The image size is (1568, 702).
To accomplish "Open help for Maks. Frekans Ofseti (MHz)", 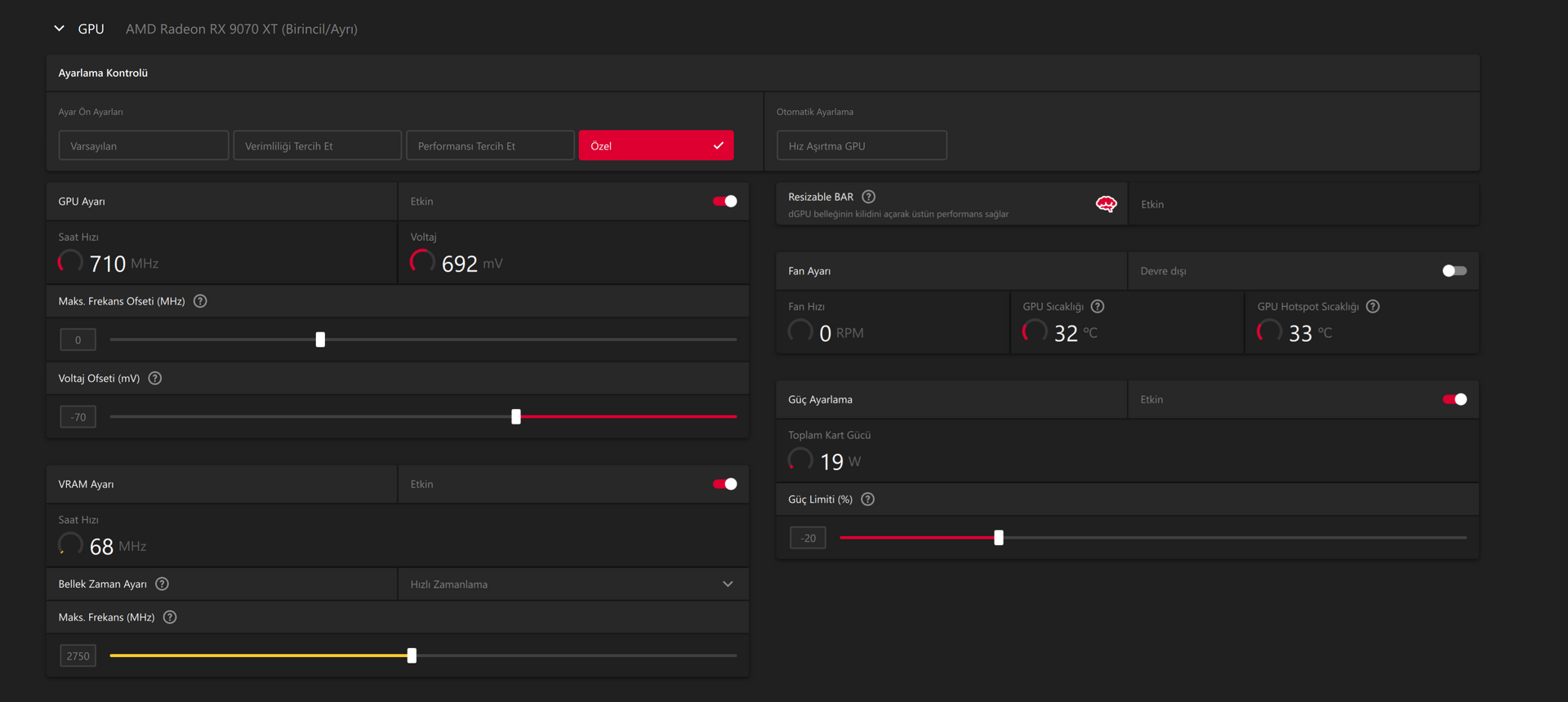I will tap(200, 301).
